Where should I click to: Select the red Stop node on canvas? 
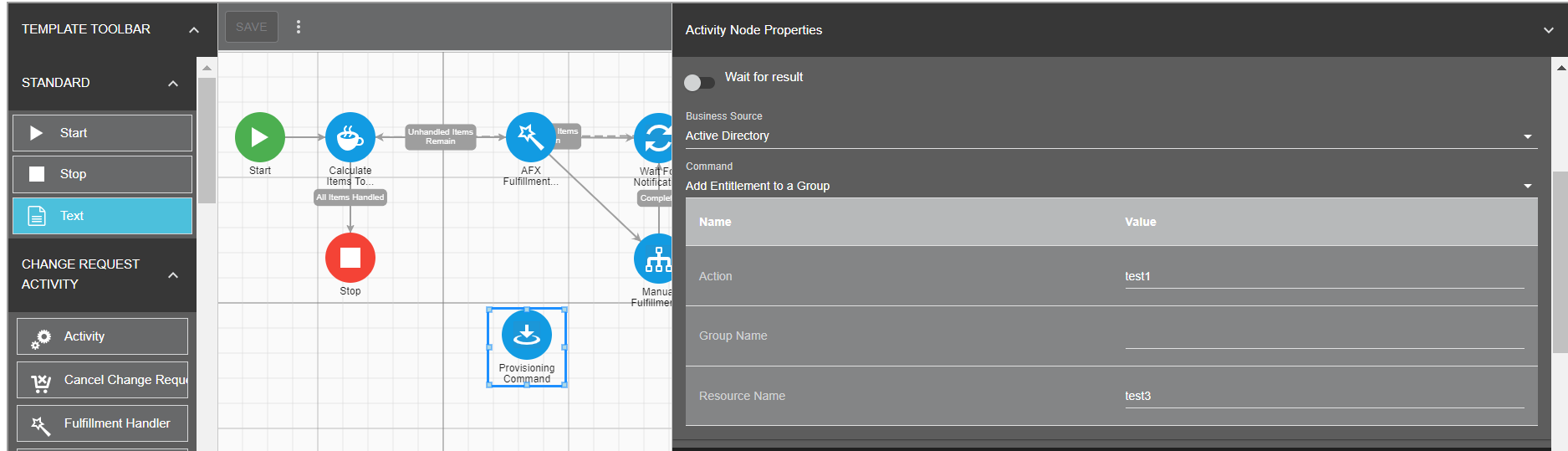[x=350, y=258]
